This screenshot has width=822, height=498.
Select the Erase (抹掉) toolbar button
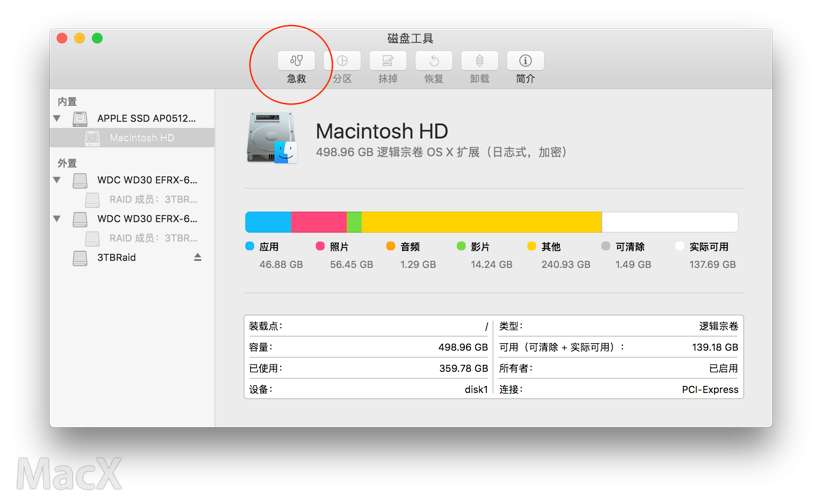coord(388,61)
